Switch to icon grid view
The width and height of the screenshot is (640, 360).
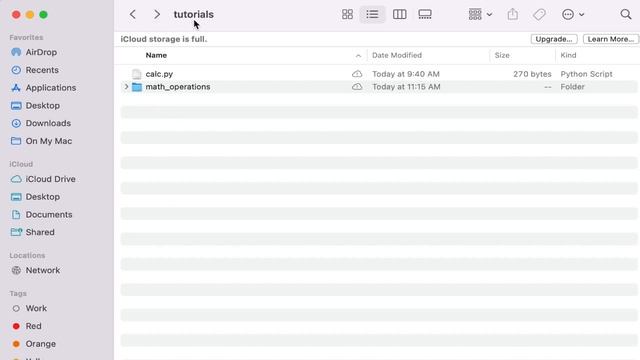pyautogui.click(x=347, y=14)
